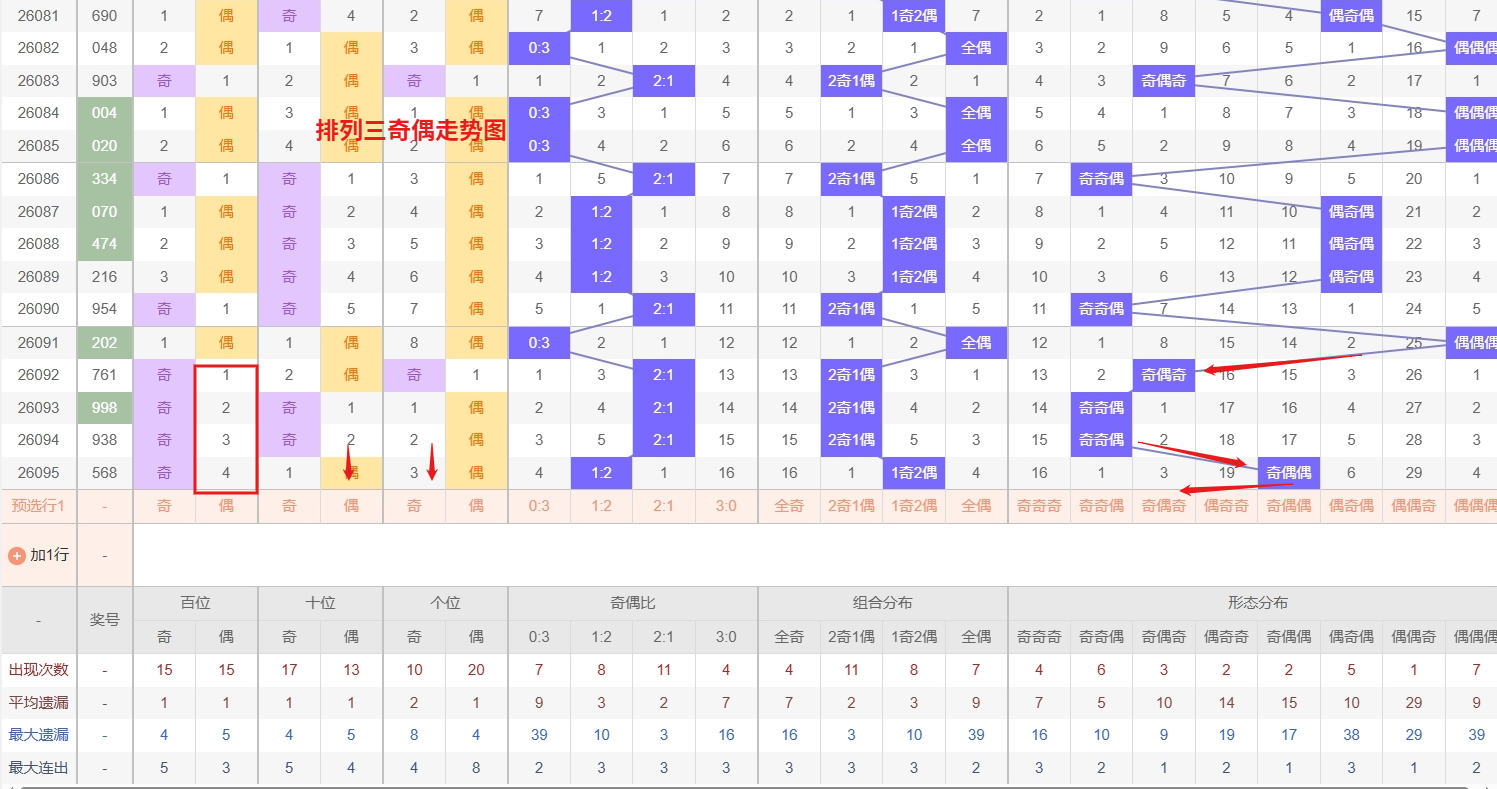Click the 预选行1 row label
The height and width of the screenshot is (789, 1497).
[x=38, y=506]
